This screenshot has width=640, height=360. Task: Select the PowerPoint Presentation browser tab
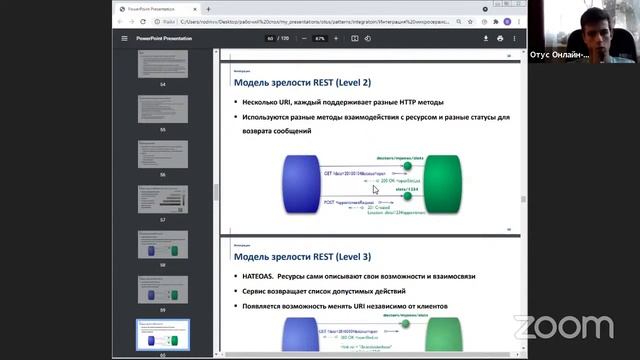(x=157, y=9)
